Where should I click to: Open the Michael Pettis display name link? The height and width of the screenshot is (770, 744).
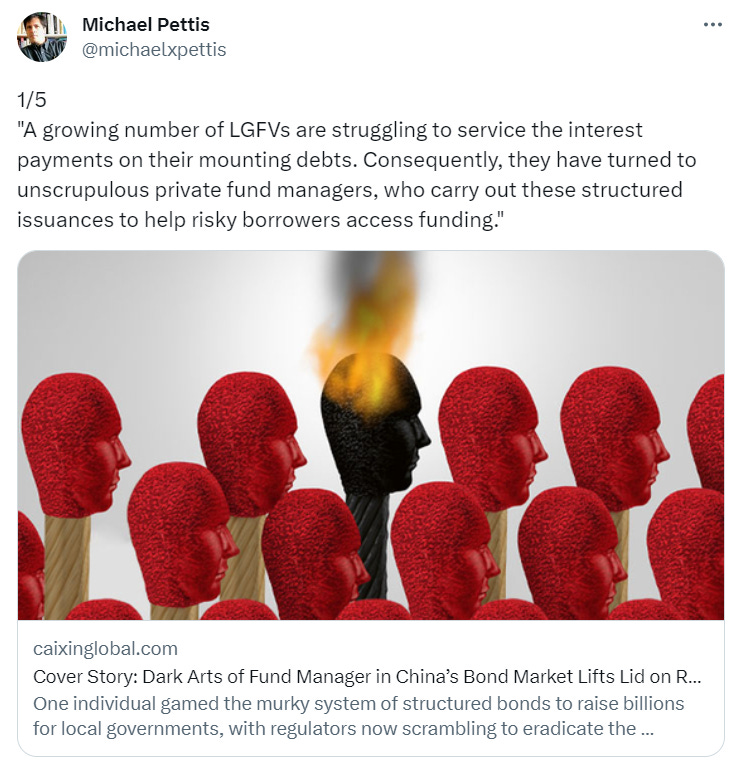click(146, 25)
